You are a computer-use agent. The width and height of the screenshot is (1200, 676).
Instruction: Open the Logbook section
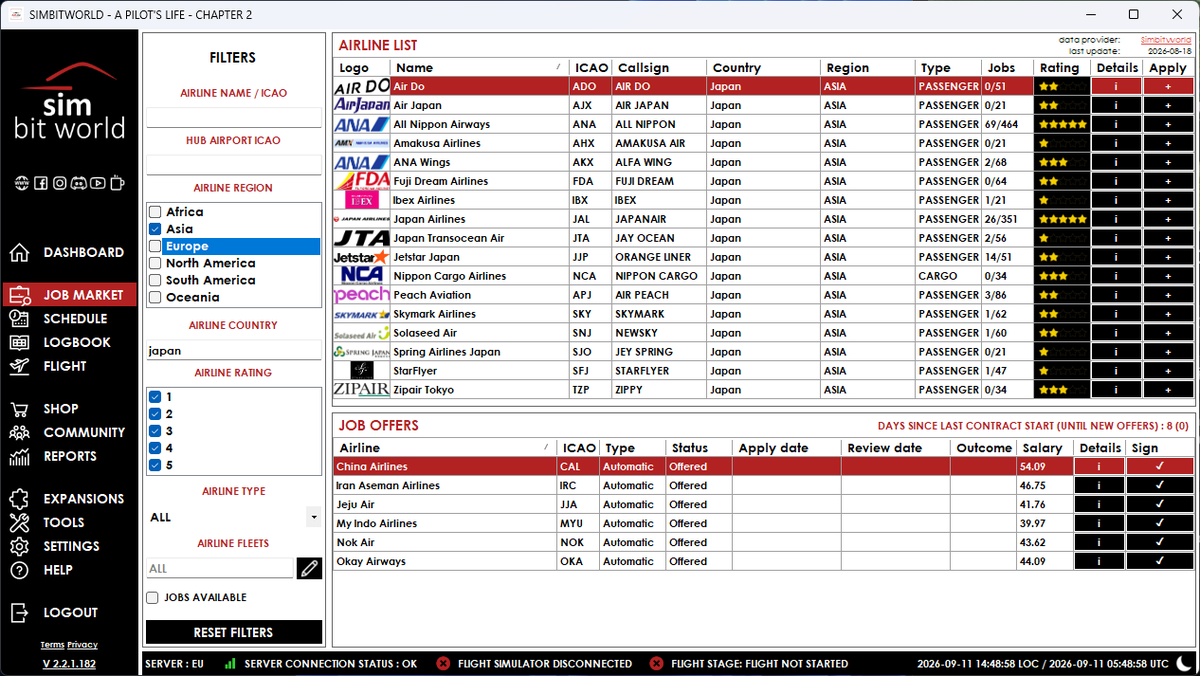click(70, 342)
